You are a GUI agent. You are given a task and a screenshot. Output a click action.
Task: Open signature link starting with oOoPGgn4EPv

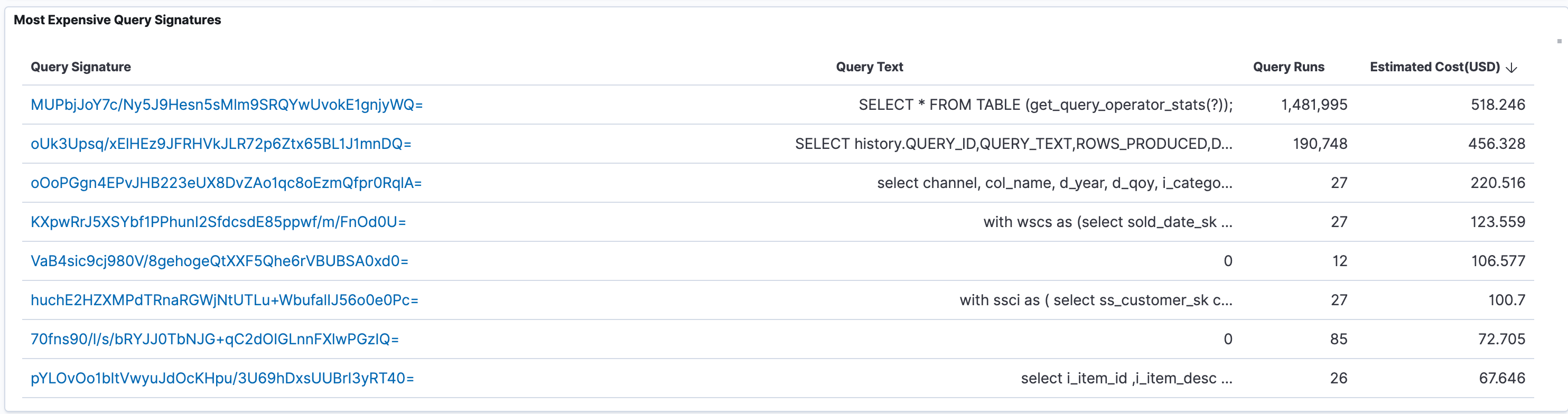click(x=226, y=183)
